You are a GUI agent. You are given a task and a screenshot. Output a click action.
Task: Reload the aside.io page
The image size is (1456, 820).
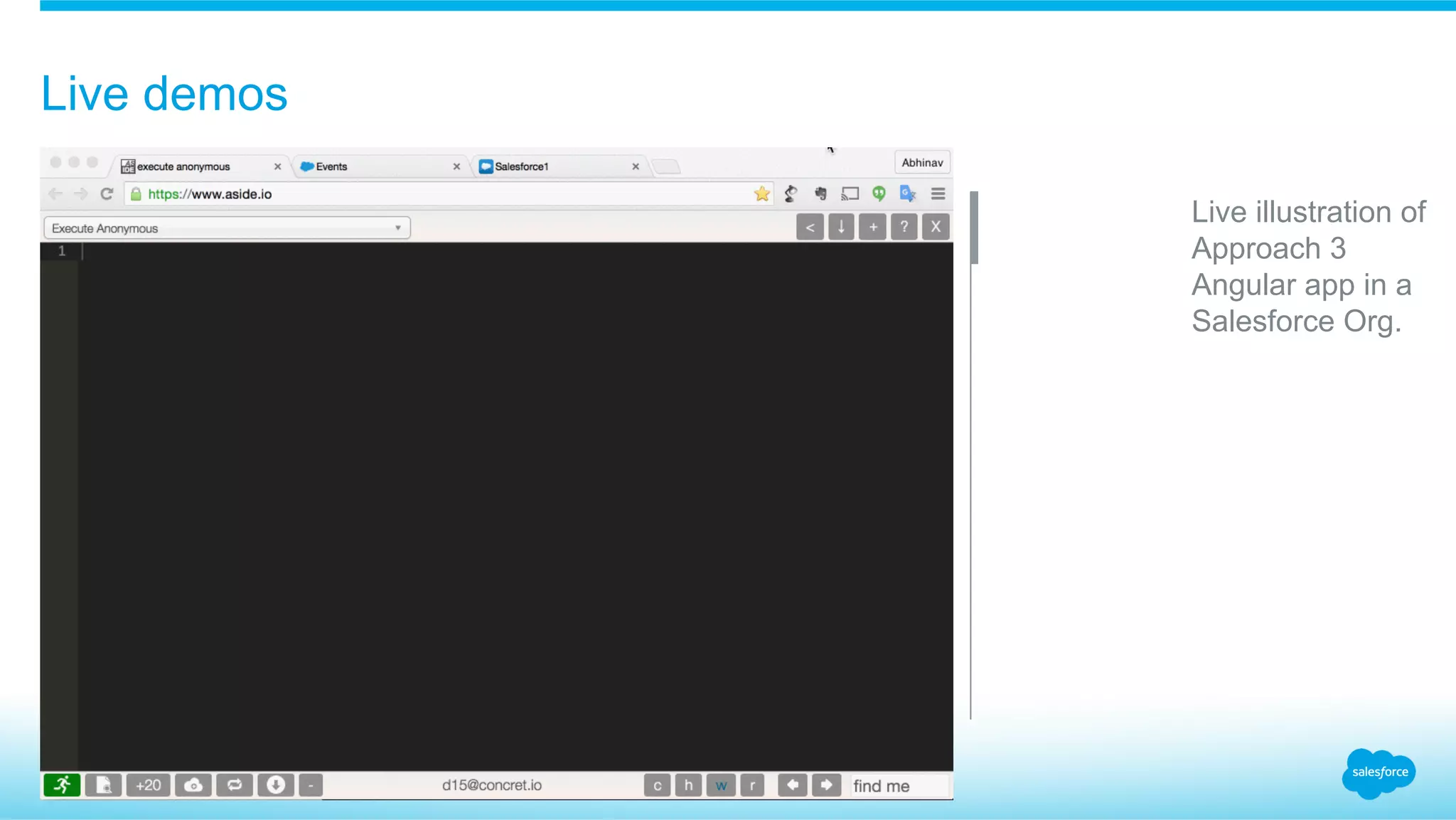pos(107,193)
